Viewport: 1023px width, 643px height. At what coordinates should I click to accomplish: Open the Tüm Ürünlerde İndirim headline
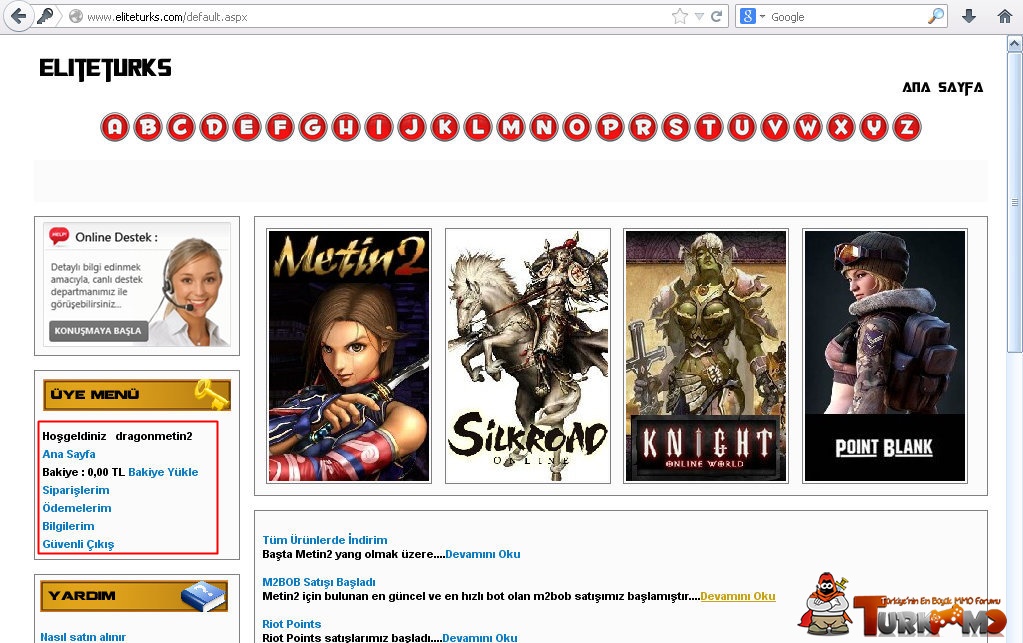tap(325, 540)
